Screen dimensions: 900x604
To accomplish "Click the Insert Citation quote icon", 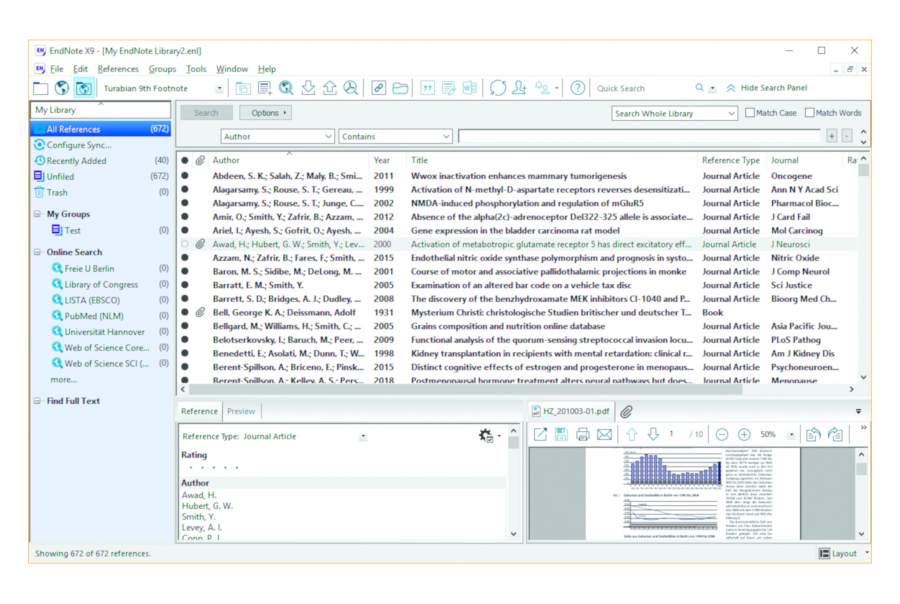I will coord(428,88).
